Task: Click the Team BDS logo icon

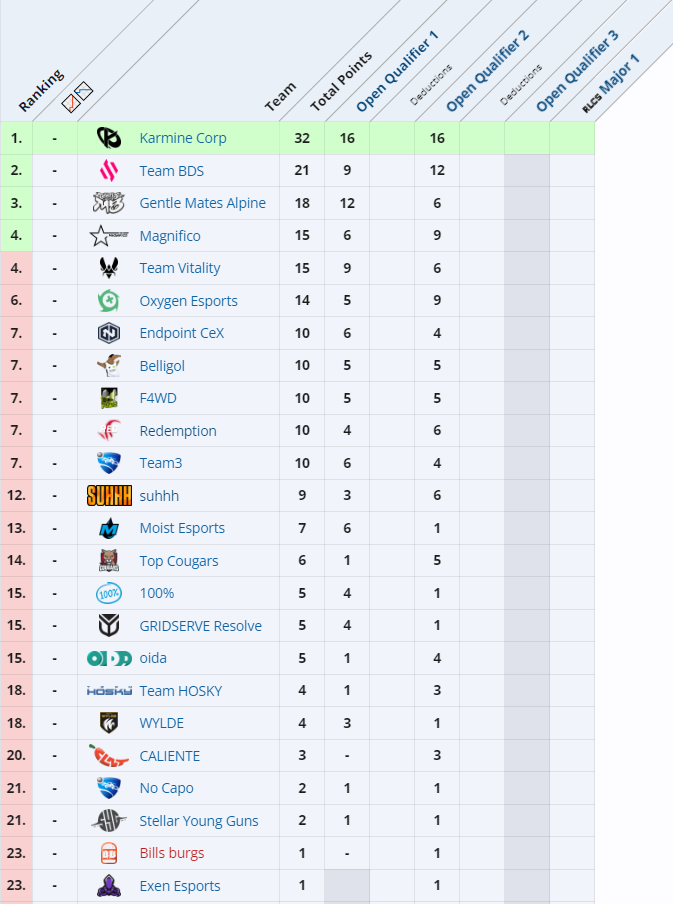Action: click(x=108, y=171)
